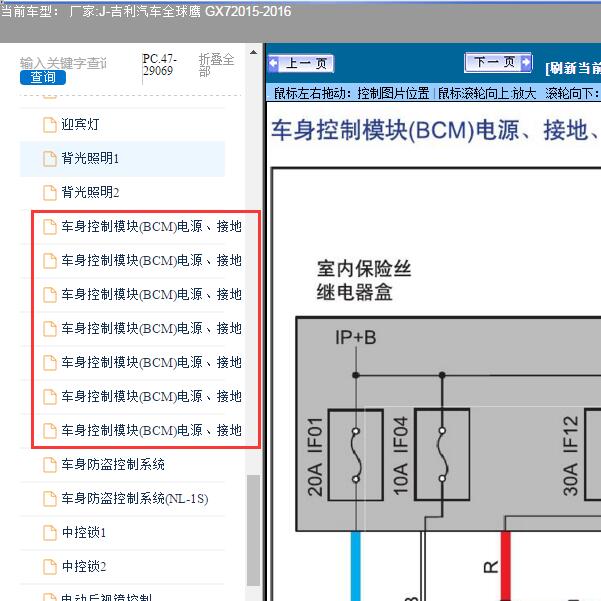Click 折叠全部 to collapse all items
The image size is (601, 601).
coord(216,65)
